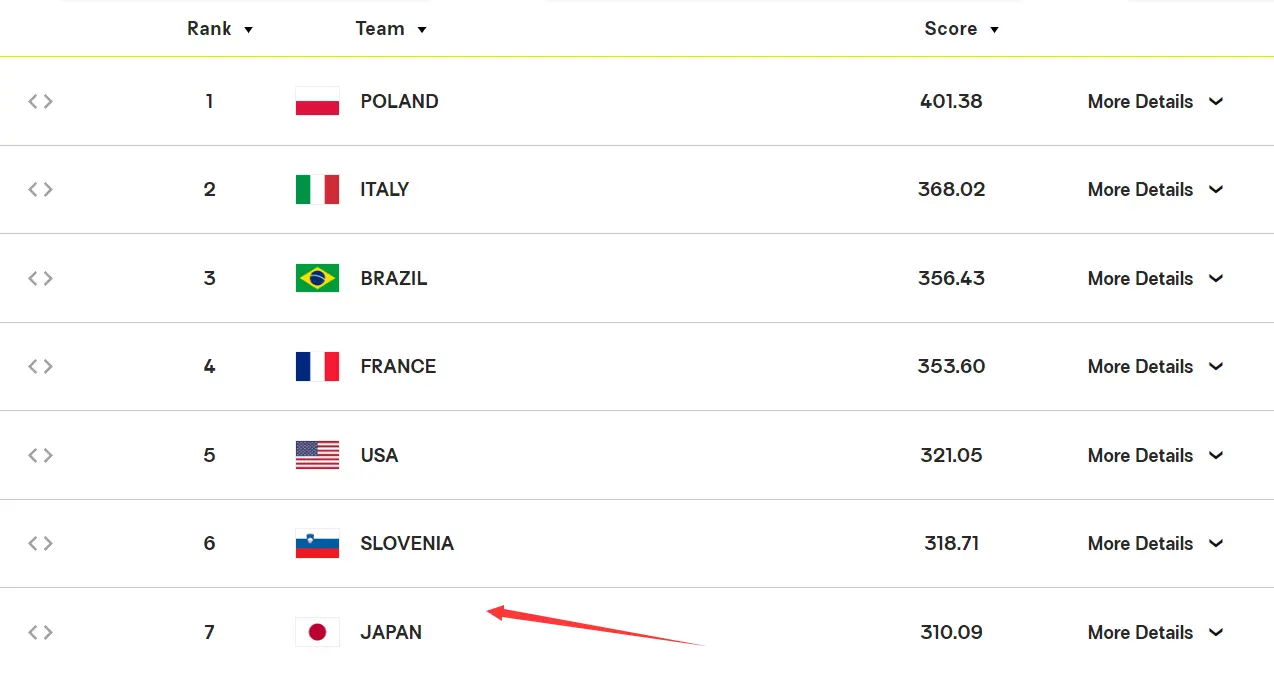Click the Italy flag icon
This screenshot has width=1274, height=675.
pyautogui.click(x=317, y=189)
